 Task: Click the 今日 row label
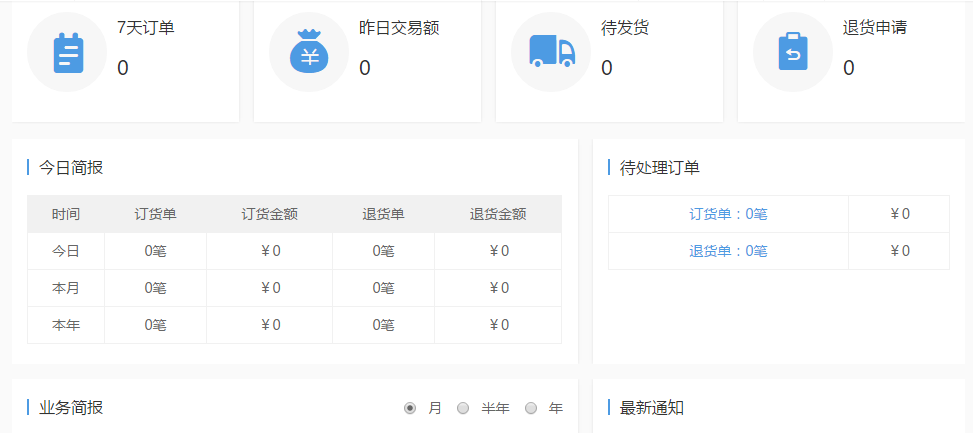66,251
